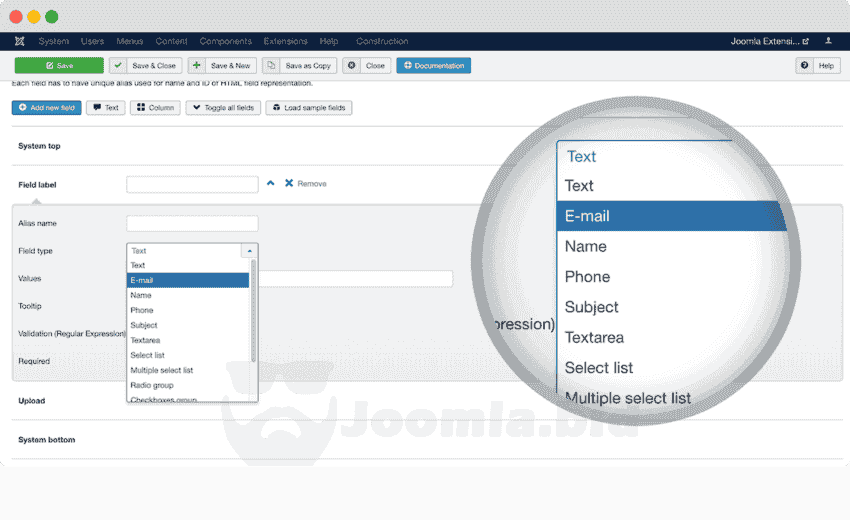Click the dropdown list scrollbar
850x520 pixels.
pyautogui.click(x=254, y=310)
